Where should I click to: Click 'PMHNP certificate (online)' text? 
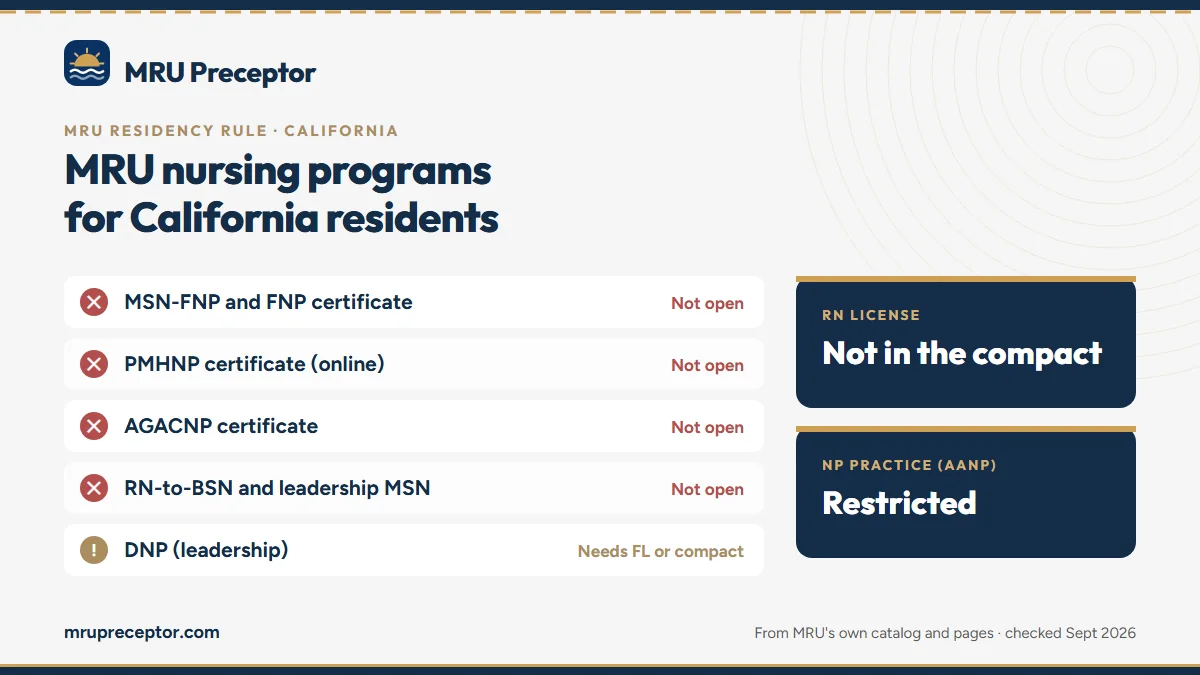(x=254, y=364)
